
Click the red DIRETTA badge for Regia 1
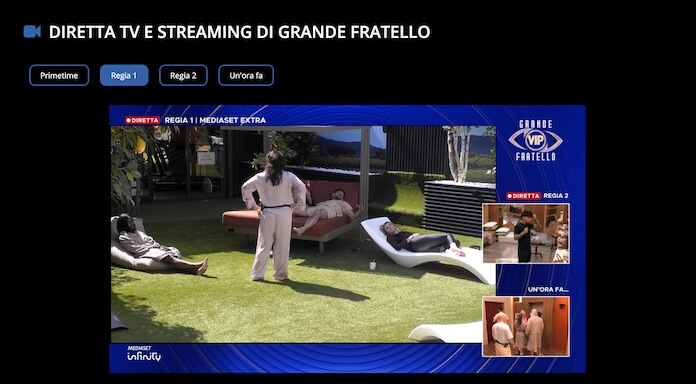[142, 120]
